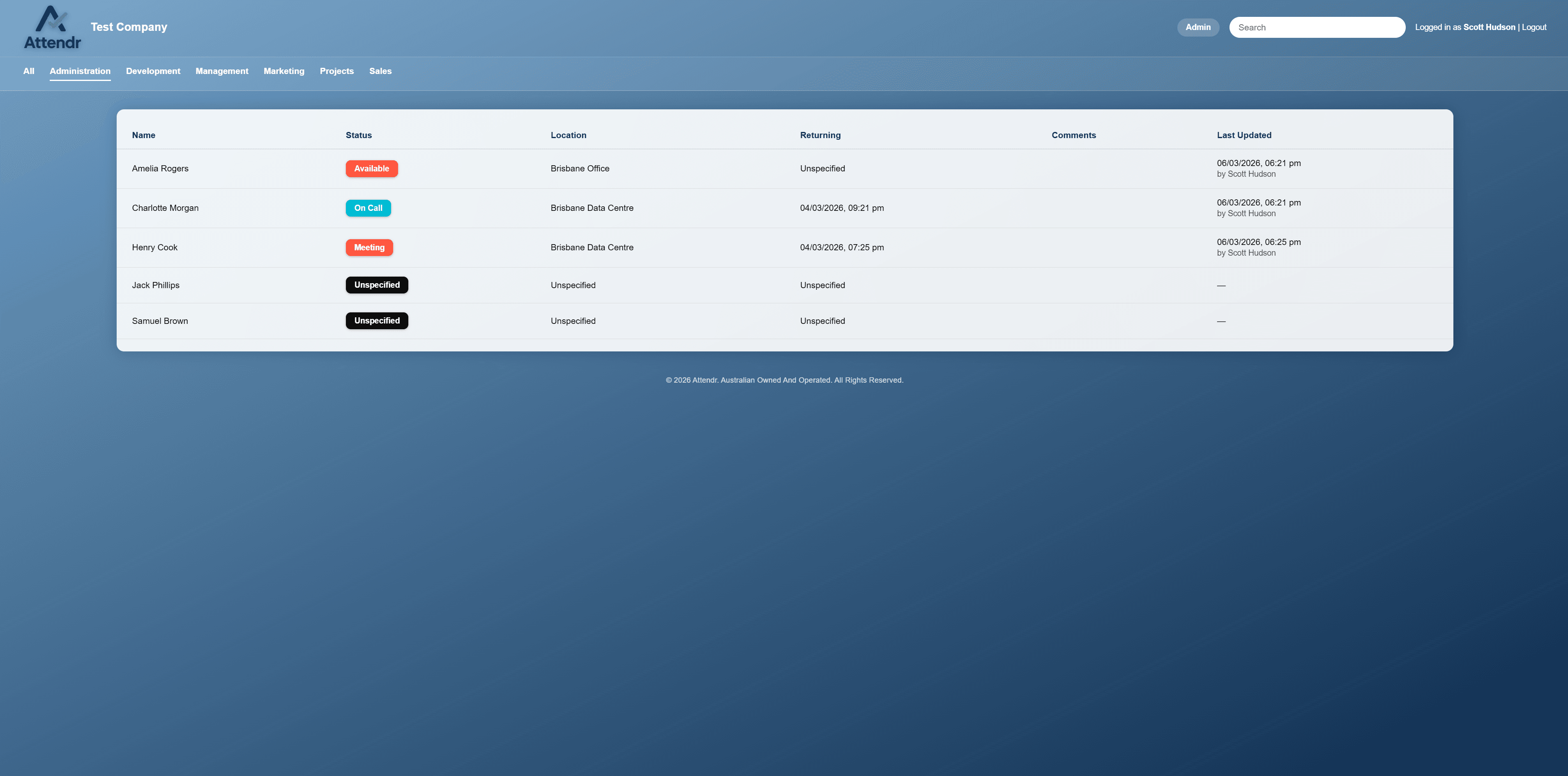1568x776 pixels.
Task: Click the Attendr logo
Action: [52, 27]
